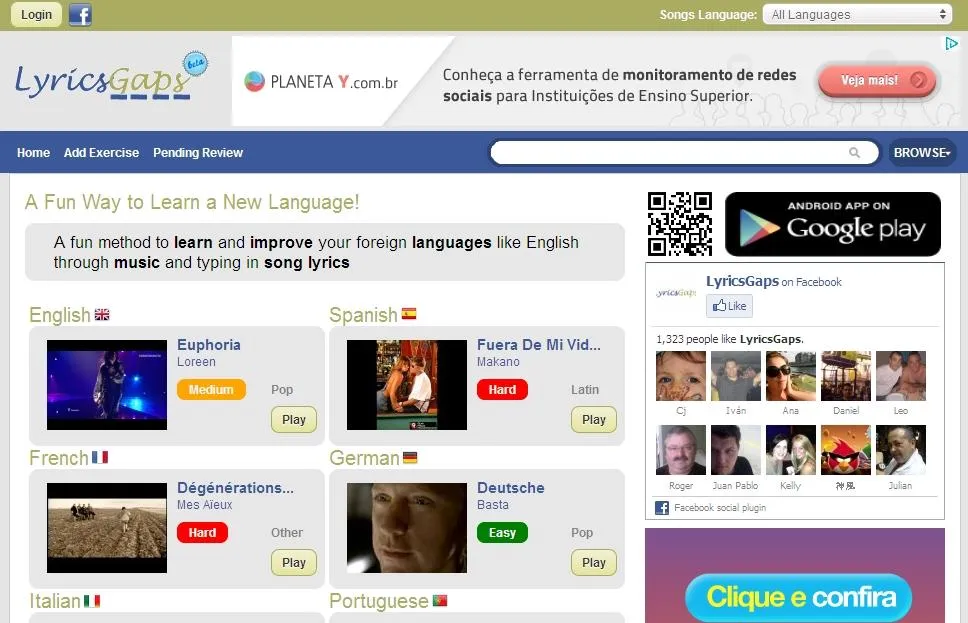Click the QR code image
The height and width of the screenshot is (623, 968).
tap(680, 224)
